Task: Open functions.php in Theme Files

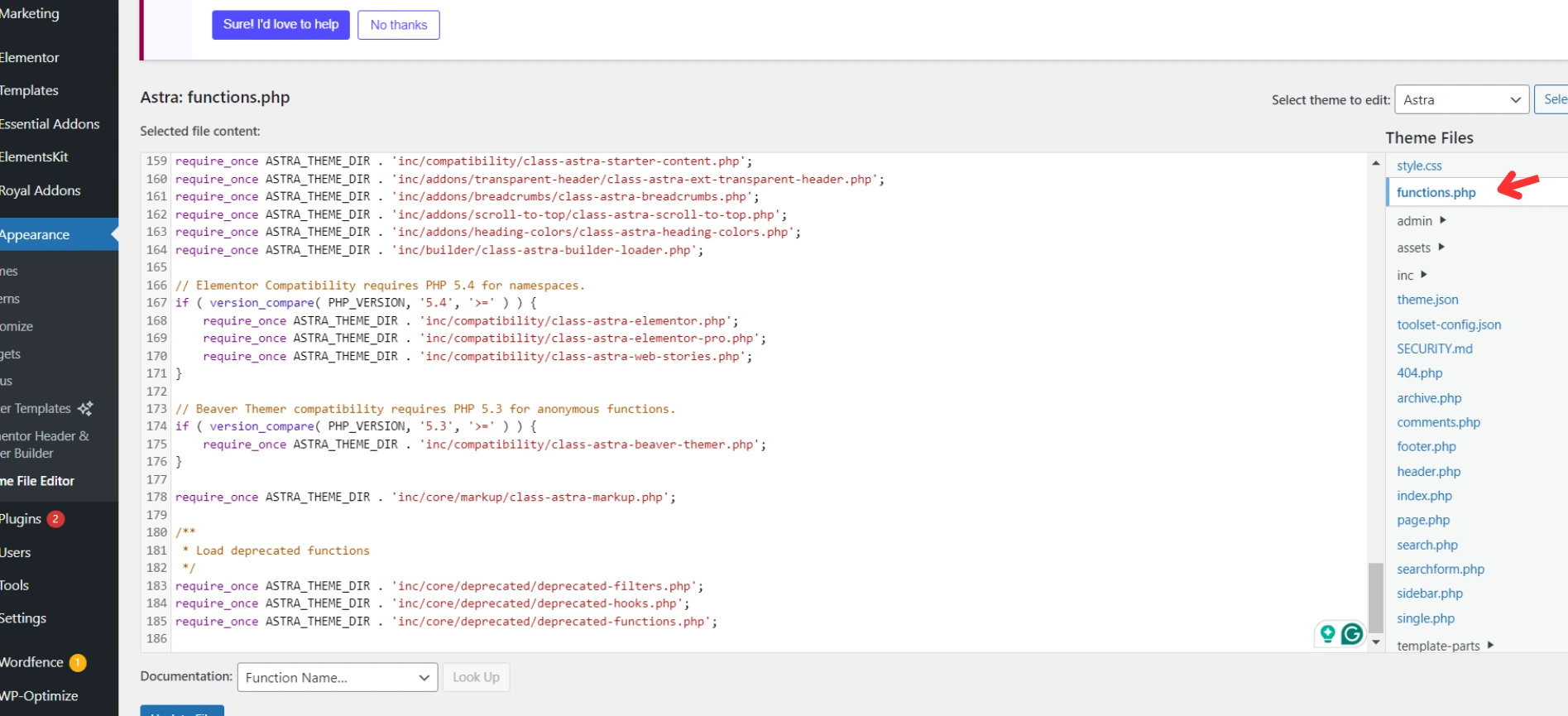Action: tap(1436, 192)
